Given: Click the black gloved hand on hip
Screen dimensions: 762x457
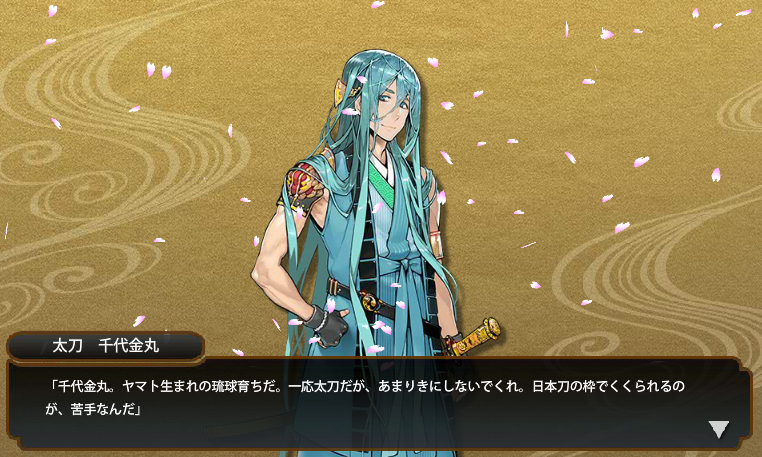Looking at the screenshot, I should click(329, 324).
